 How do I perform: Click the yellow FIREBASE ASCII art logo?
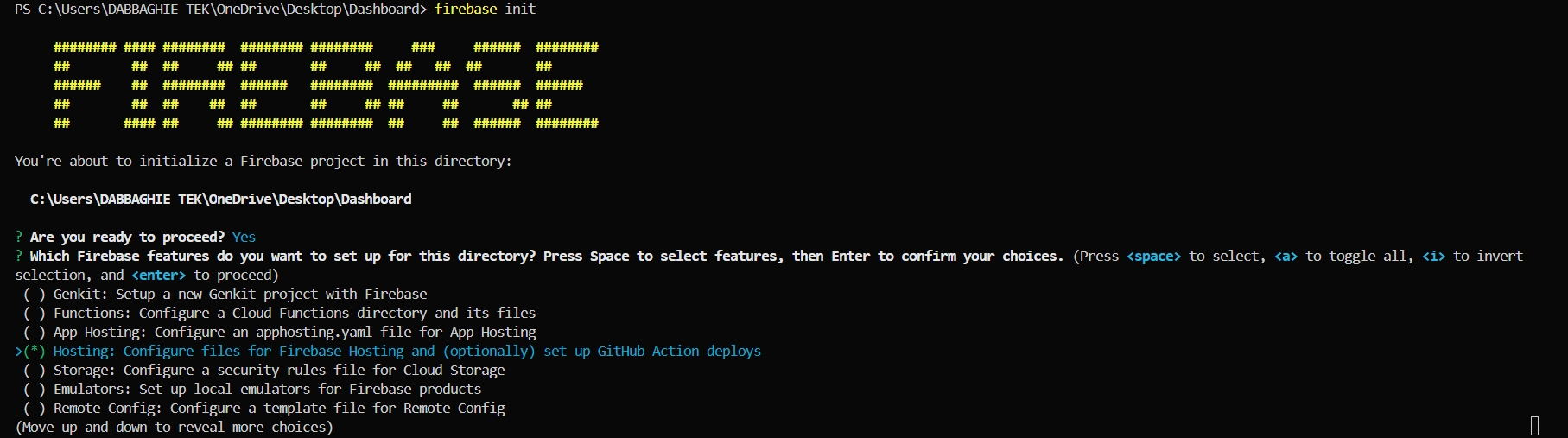coord(326,85)
